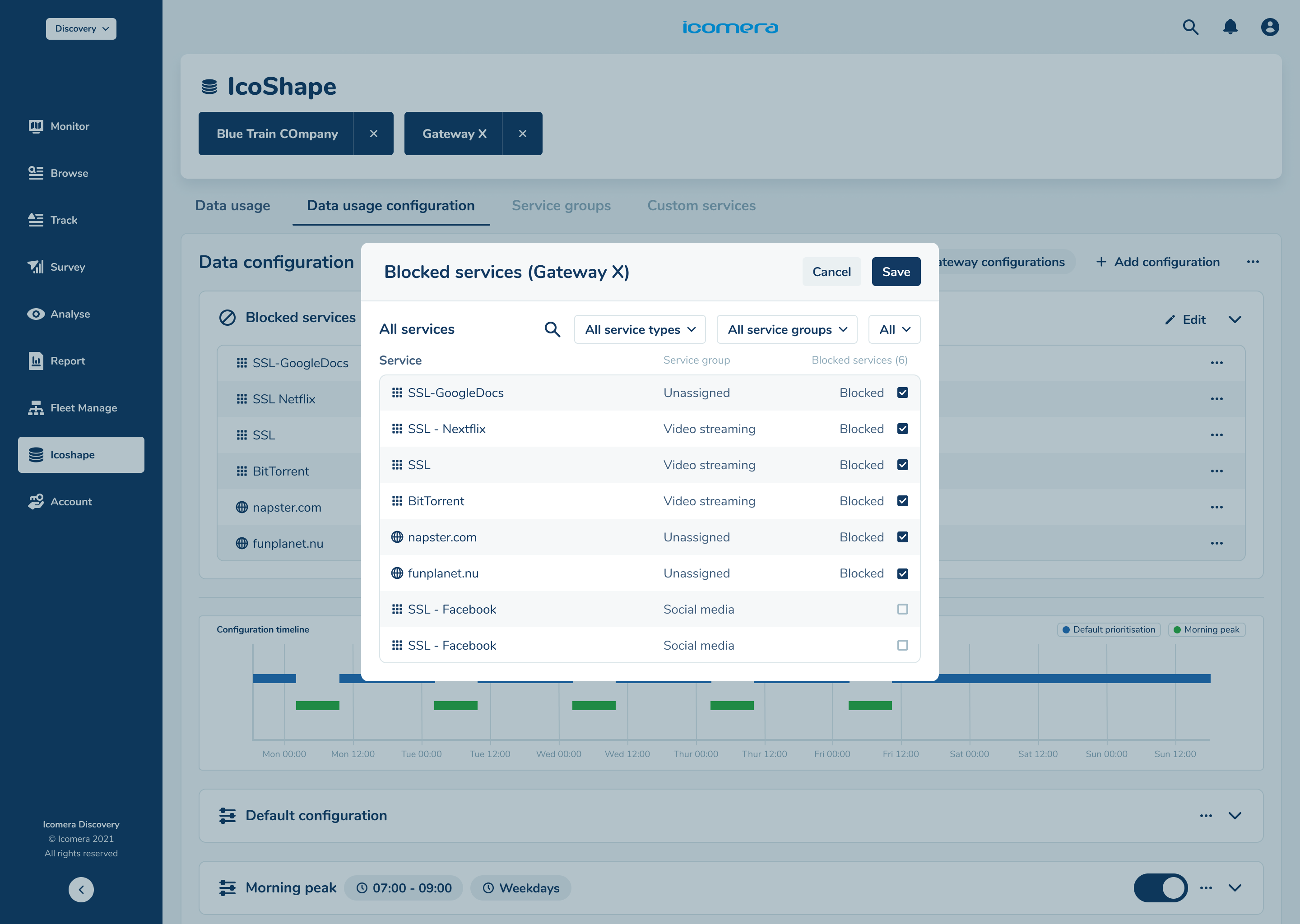This screenshot has width=1300, height=924.
Task: Switch to the Custom services tab
Action: pos(701,205)
